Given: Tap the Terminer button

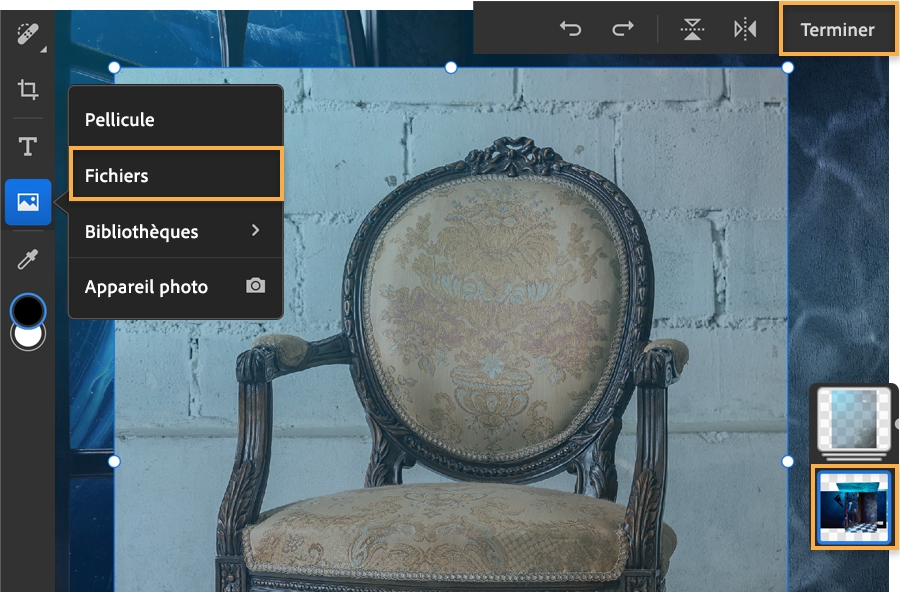Looking at the screenshot, I should 838,29.
